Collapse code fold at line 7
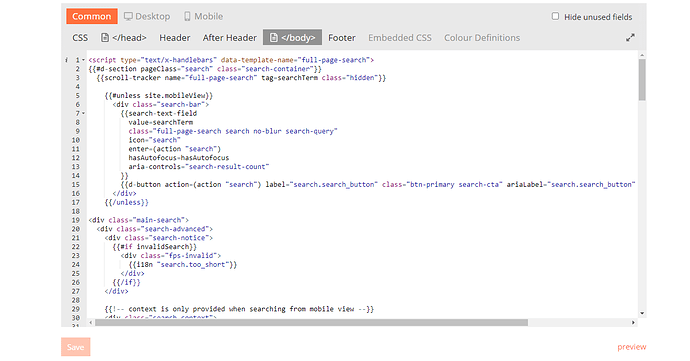 [x=84, y=113]
